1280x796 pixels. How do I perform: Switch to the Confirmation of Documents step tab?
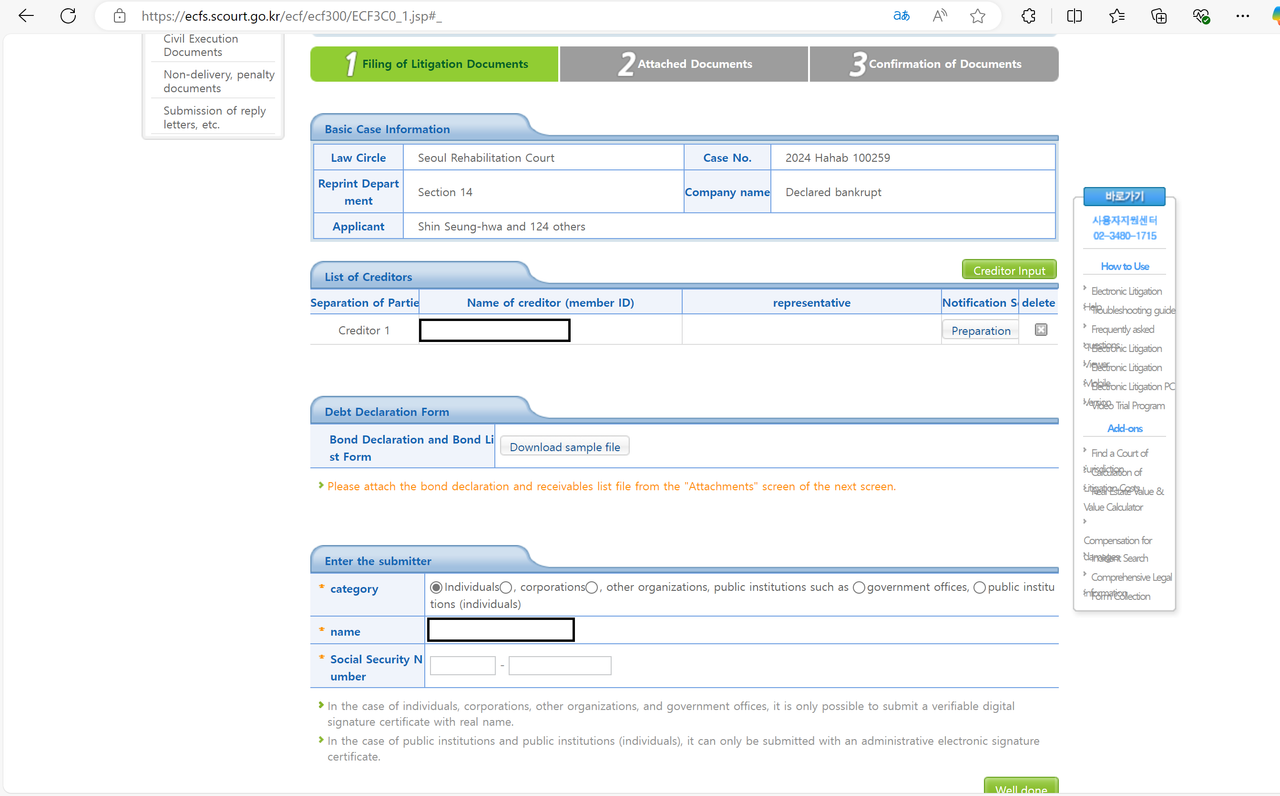click(x=934, y=64)
